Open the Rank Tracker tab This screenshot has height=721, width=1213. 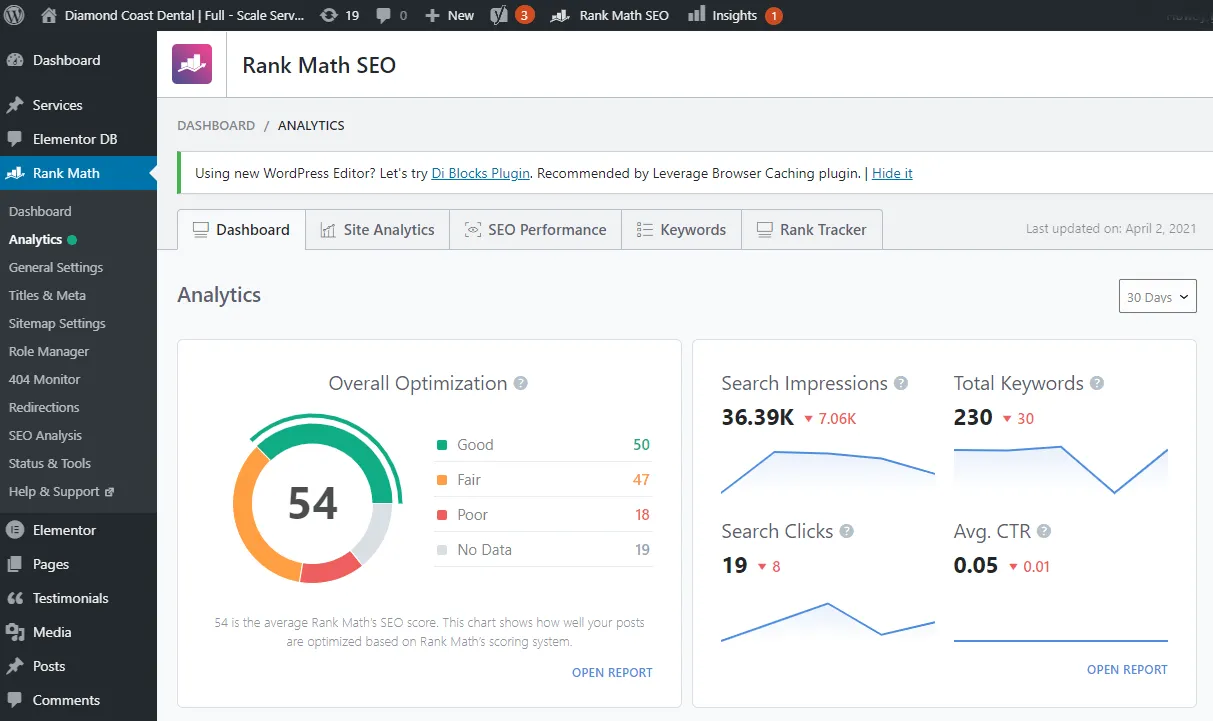coord(811,229)
